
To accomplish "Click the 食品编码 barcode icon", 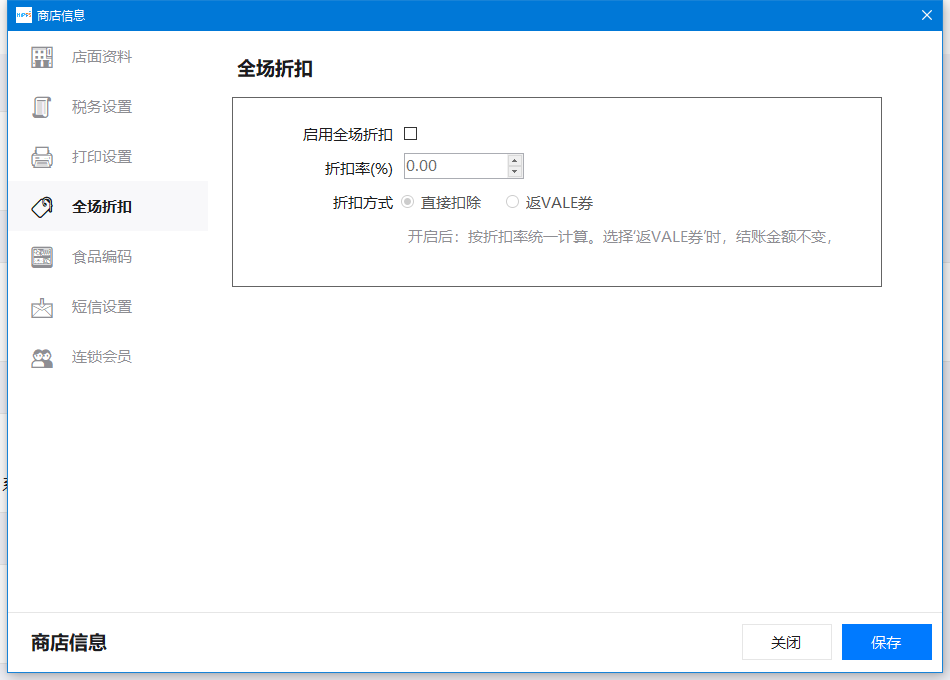I will pos(42,257).
